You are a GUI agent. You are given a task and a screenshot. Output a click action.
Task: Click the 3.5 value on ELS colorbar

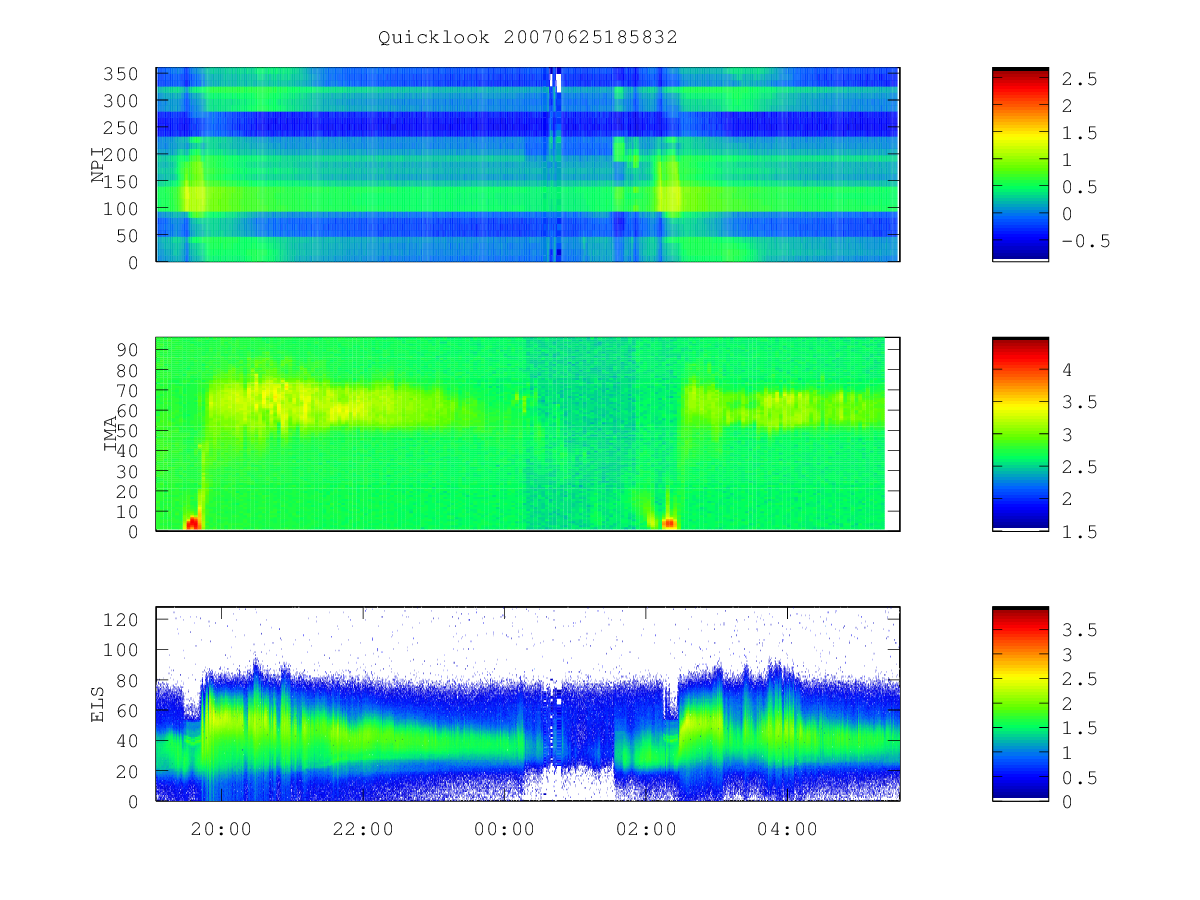tap(1080, 630)
